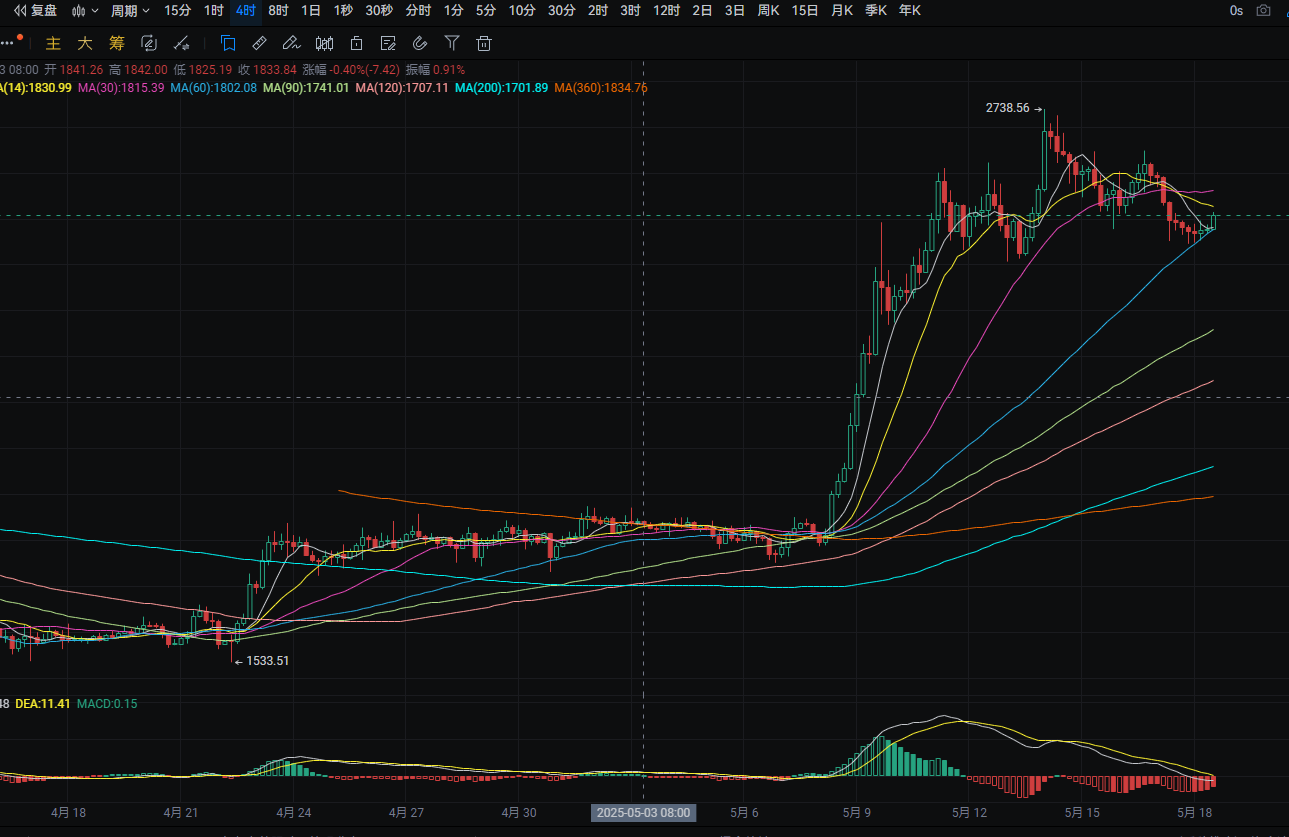
Task: Open the note edit tool icon
Action: (389, 43)
